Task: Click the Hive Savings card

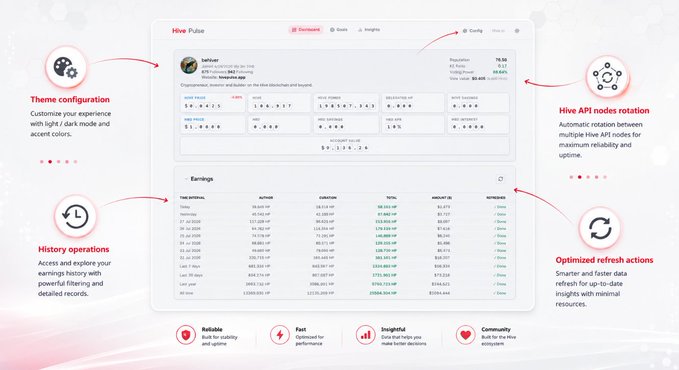Action: point(479,103)
